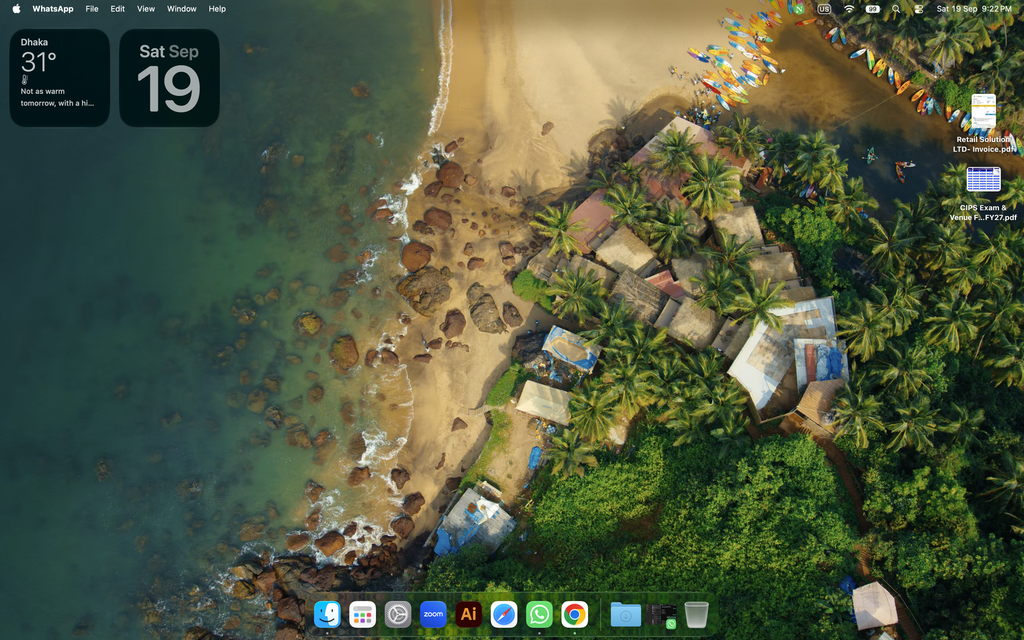Viewport: 1024px width, 640px height.
Task: Select the CIPS Exam & Venue PDF icon
Action: (x=984, y=179)
